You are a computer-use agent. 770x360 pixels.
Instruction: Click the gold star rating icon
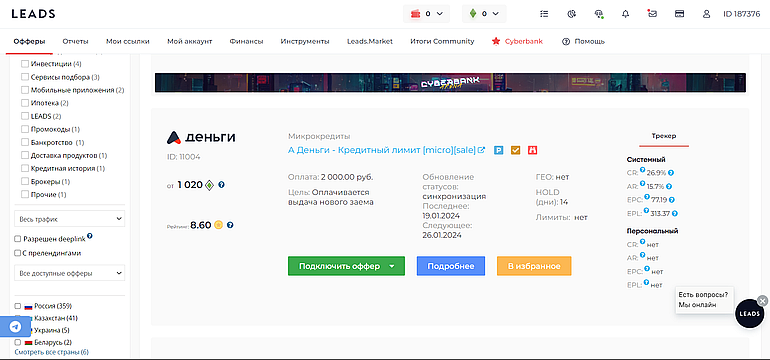[x=219, y=225]
